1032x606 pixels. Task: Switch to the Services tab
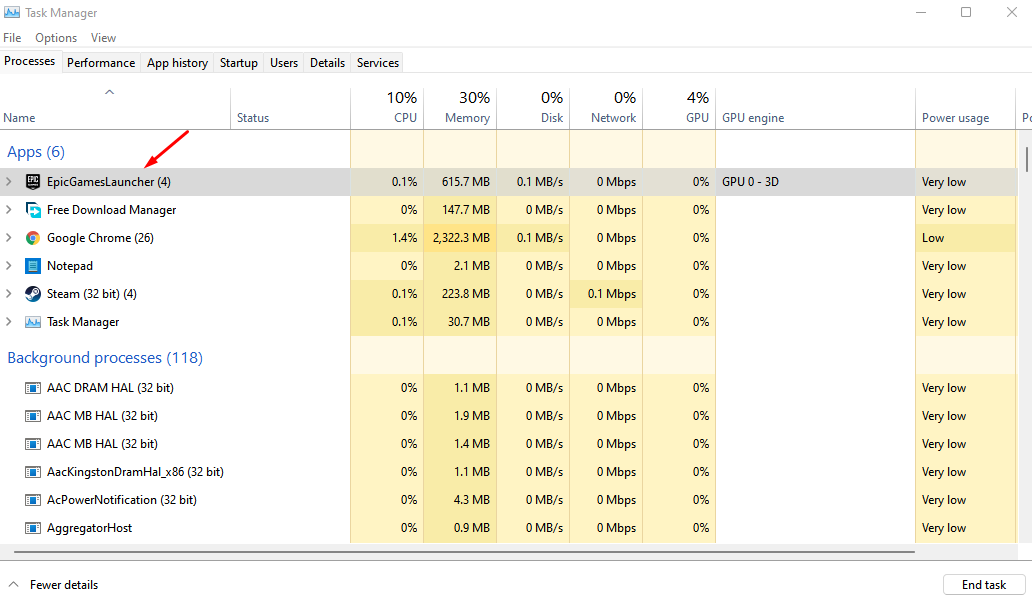[378, 63]
